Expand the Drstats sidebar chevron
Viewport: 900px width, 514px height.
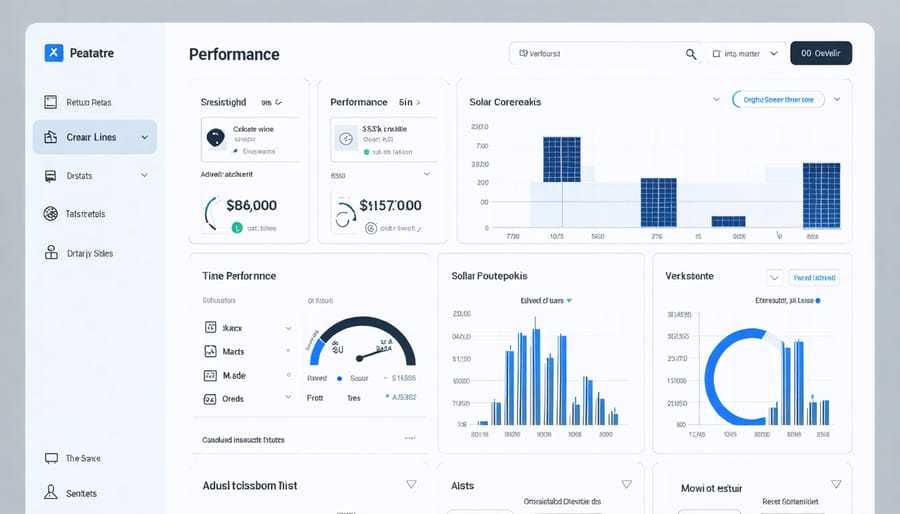(143, 175)
